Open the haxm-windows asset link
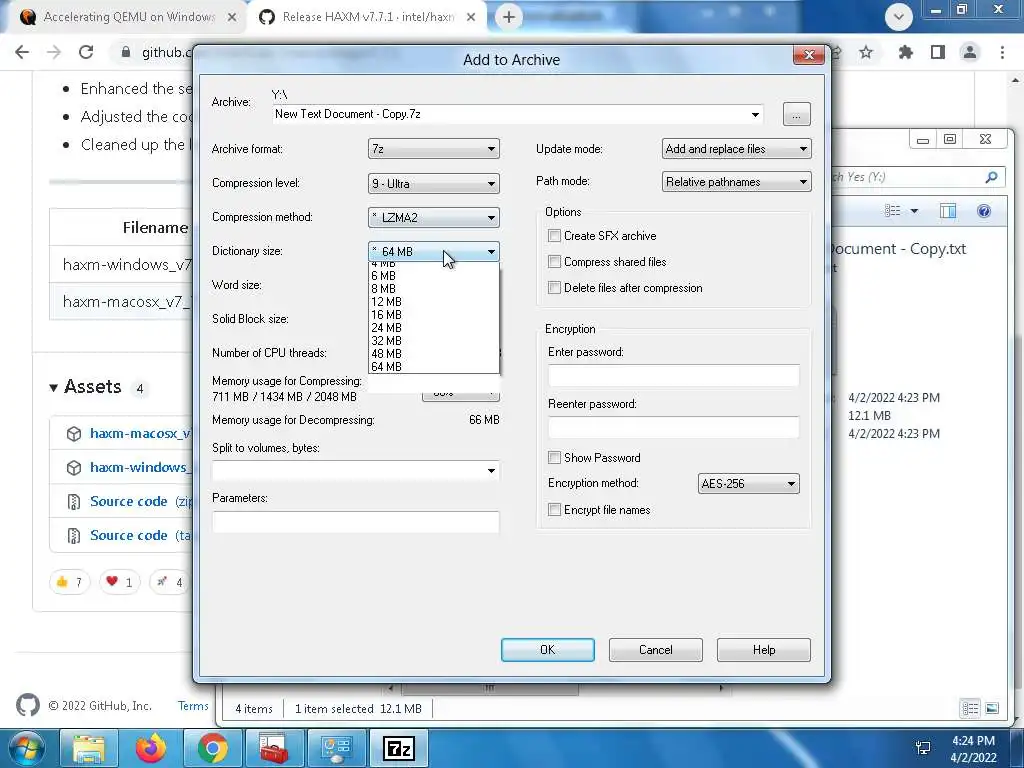 tap(140, 468)
